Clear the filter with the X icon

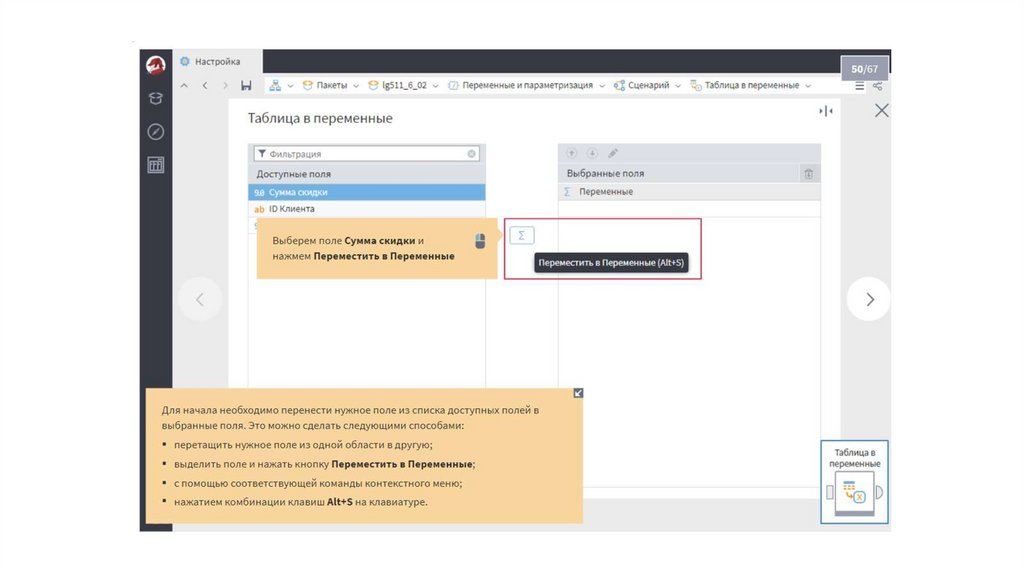472,154
